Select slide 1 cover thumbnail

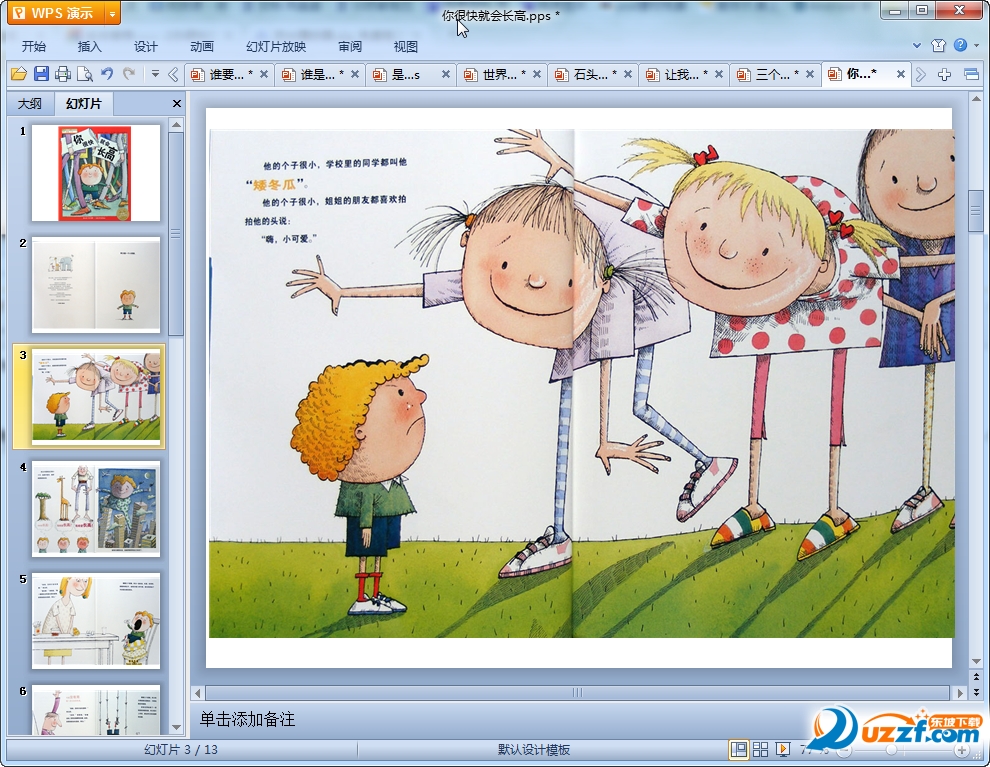pyautogui.click(x=95, y=172)
